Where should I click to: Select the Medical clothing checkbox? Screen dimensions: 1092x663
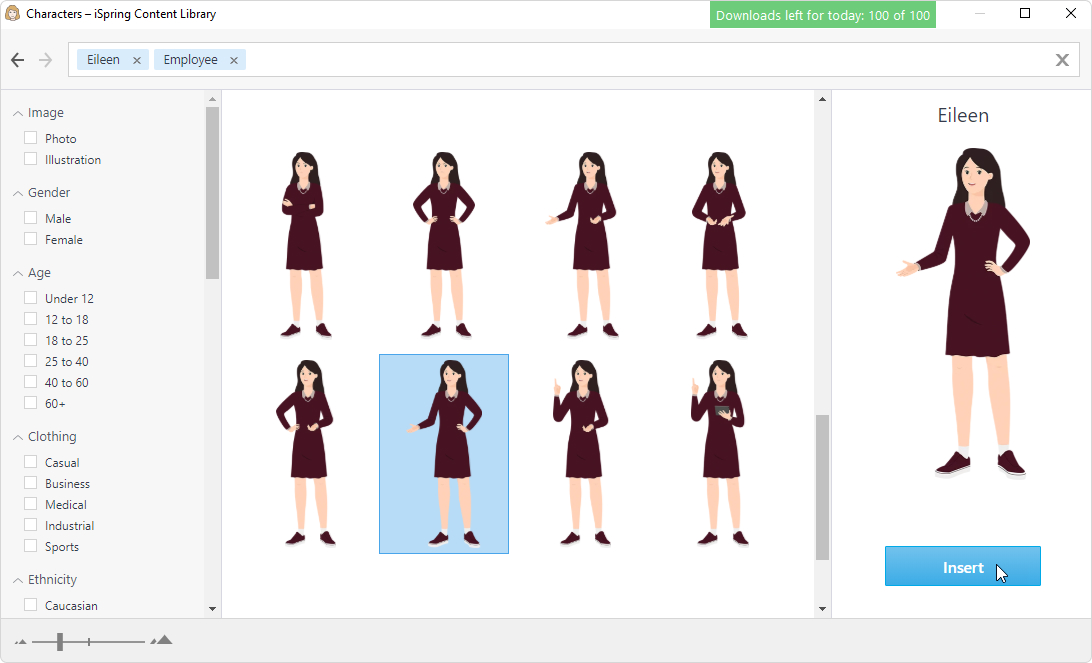tap(31, 504)
